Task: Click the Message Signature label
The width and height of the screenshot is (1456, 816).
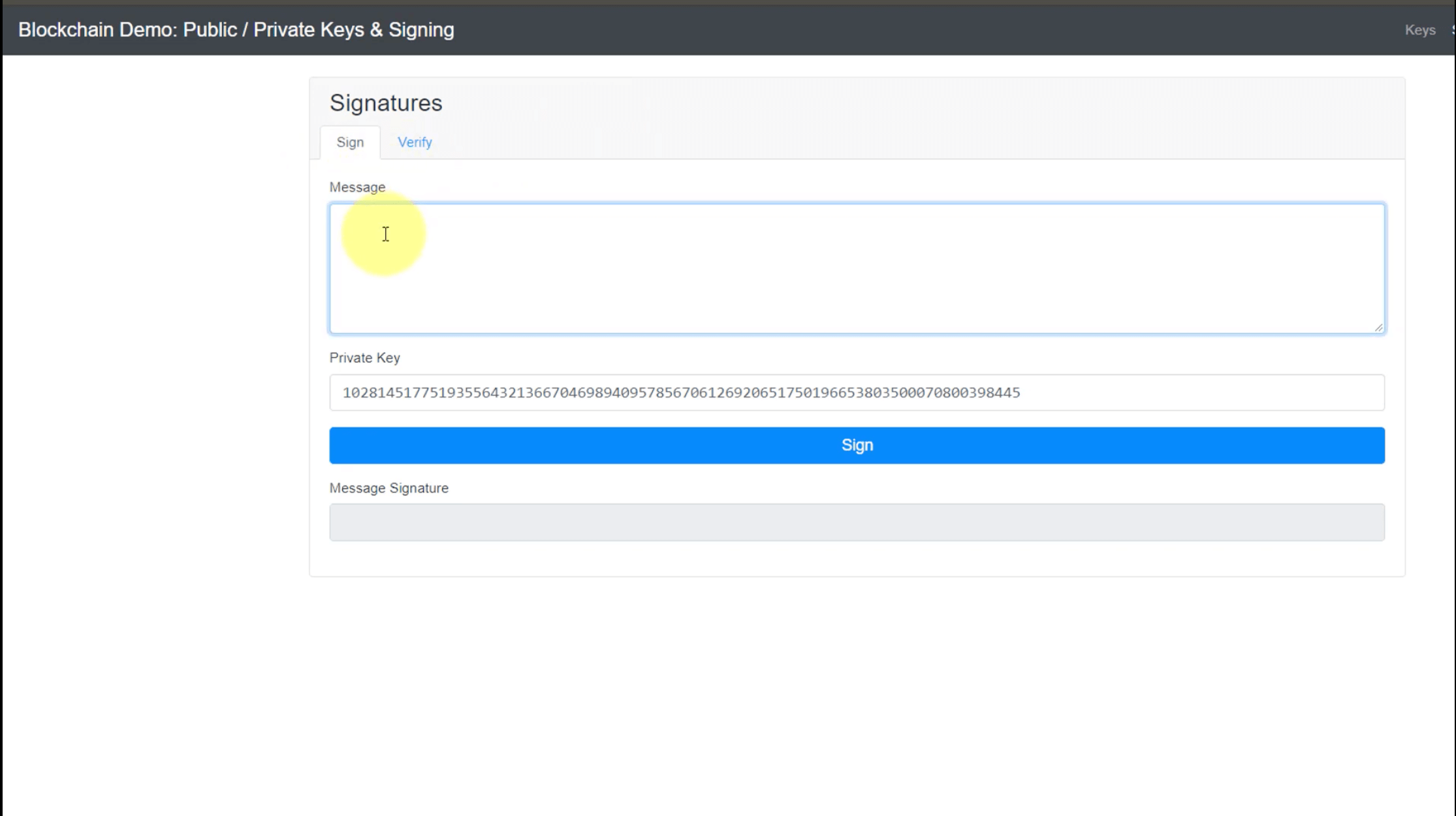Action: point(388,488)
